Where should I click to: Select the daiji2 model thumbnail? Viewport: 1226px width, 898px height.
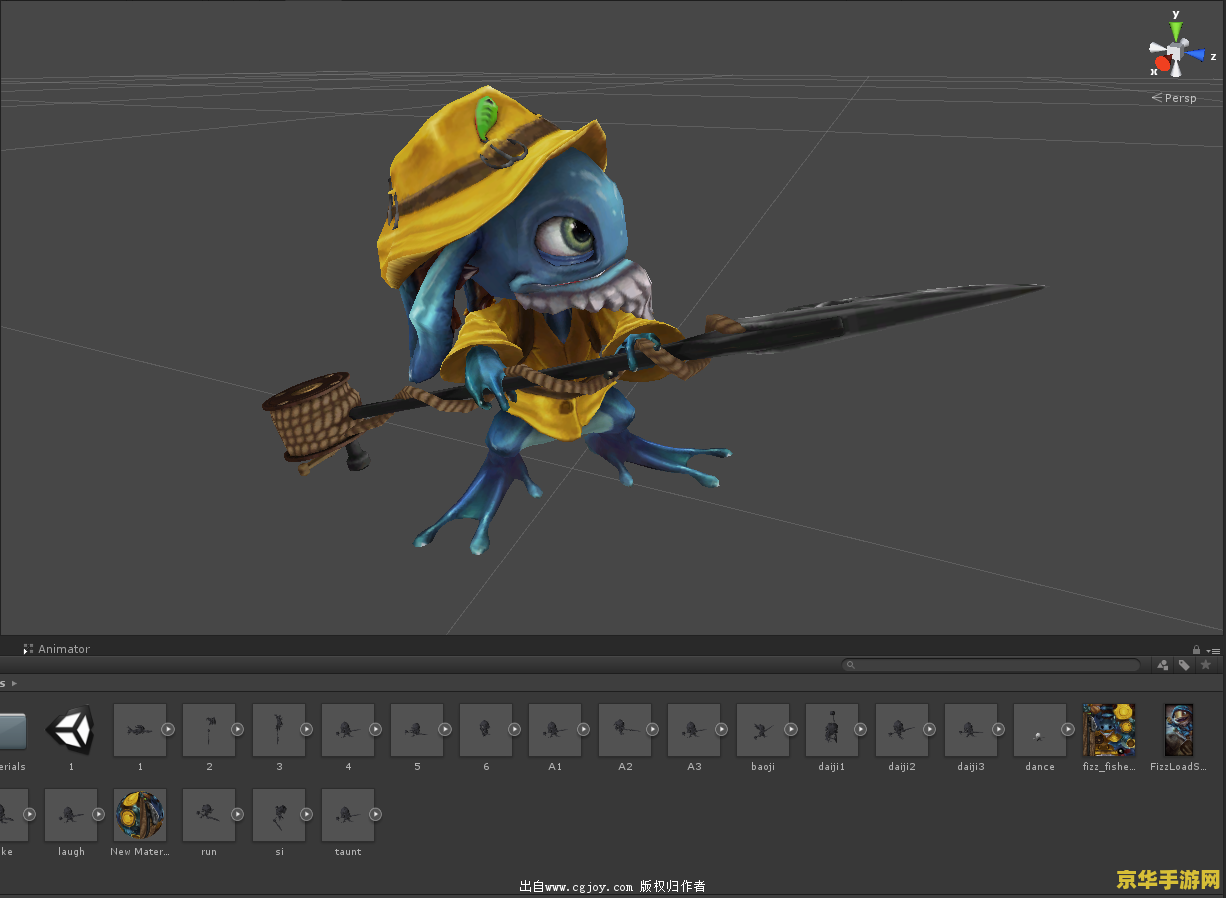pyautogui.click(x=902, y=730)
